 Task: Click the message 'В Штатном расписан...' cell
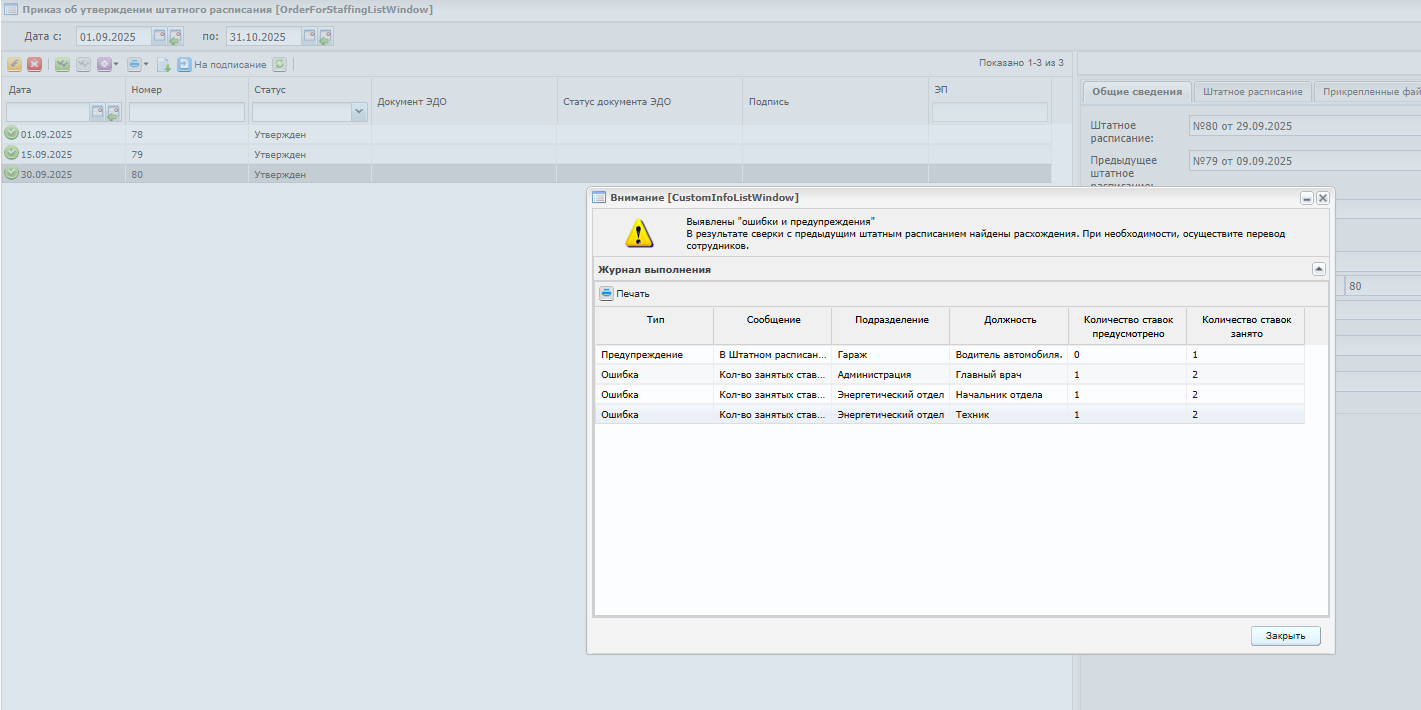pyautogui.click(x=773, y=354)
